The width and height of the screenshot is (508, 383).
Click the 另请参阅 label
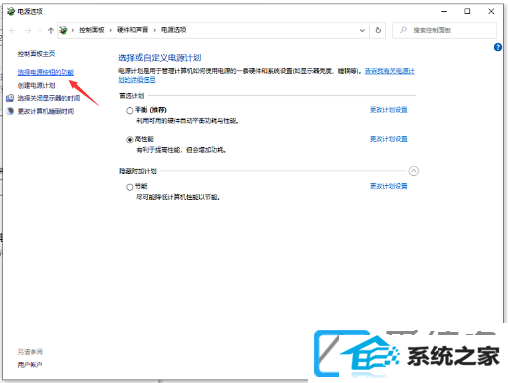point(30,352)
